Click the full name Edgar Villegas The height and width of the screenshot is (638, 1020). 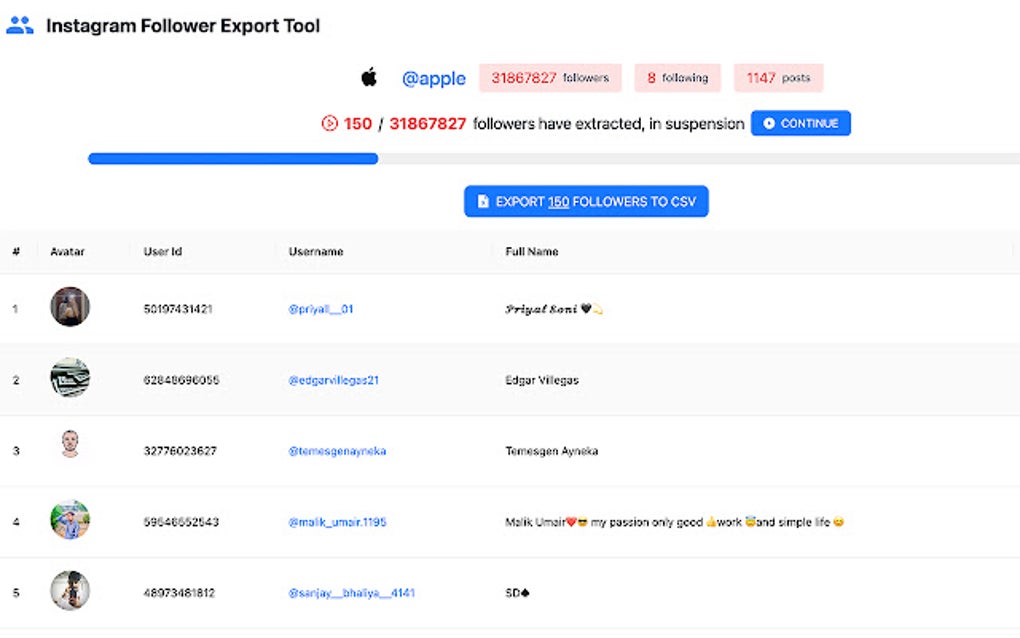(542, 380)
